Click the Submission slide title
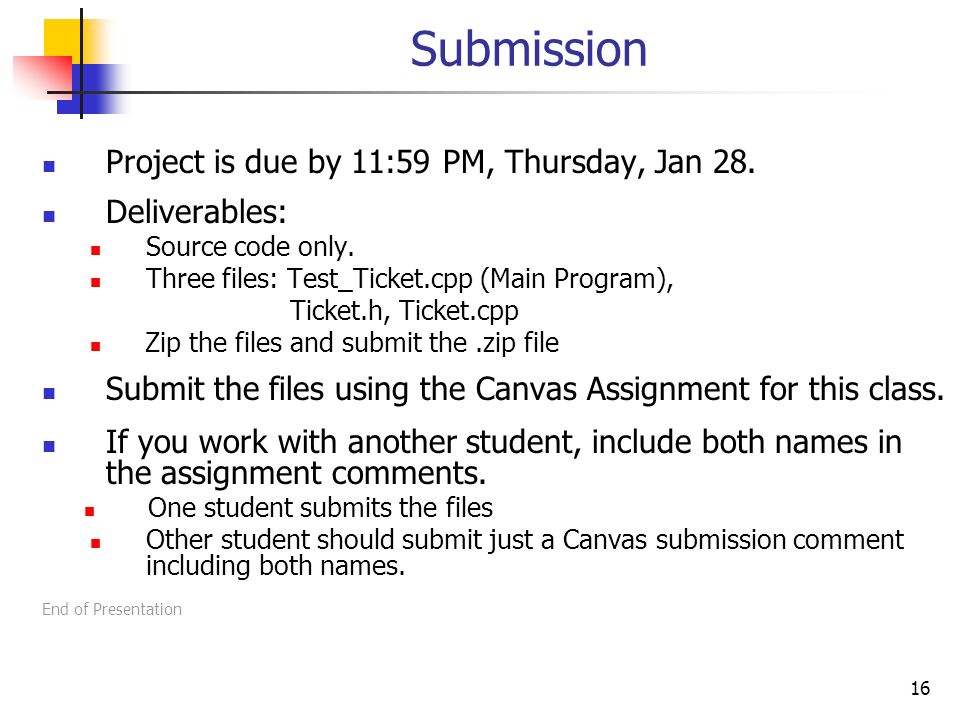Image resolution: width=960 pixels, height=720 pixels. pyautogui.click(x=528, y=49)
